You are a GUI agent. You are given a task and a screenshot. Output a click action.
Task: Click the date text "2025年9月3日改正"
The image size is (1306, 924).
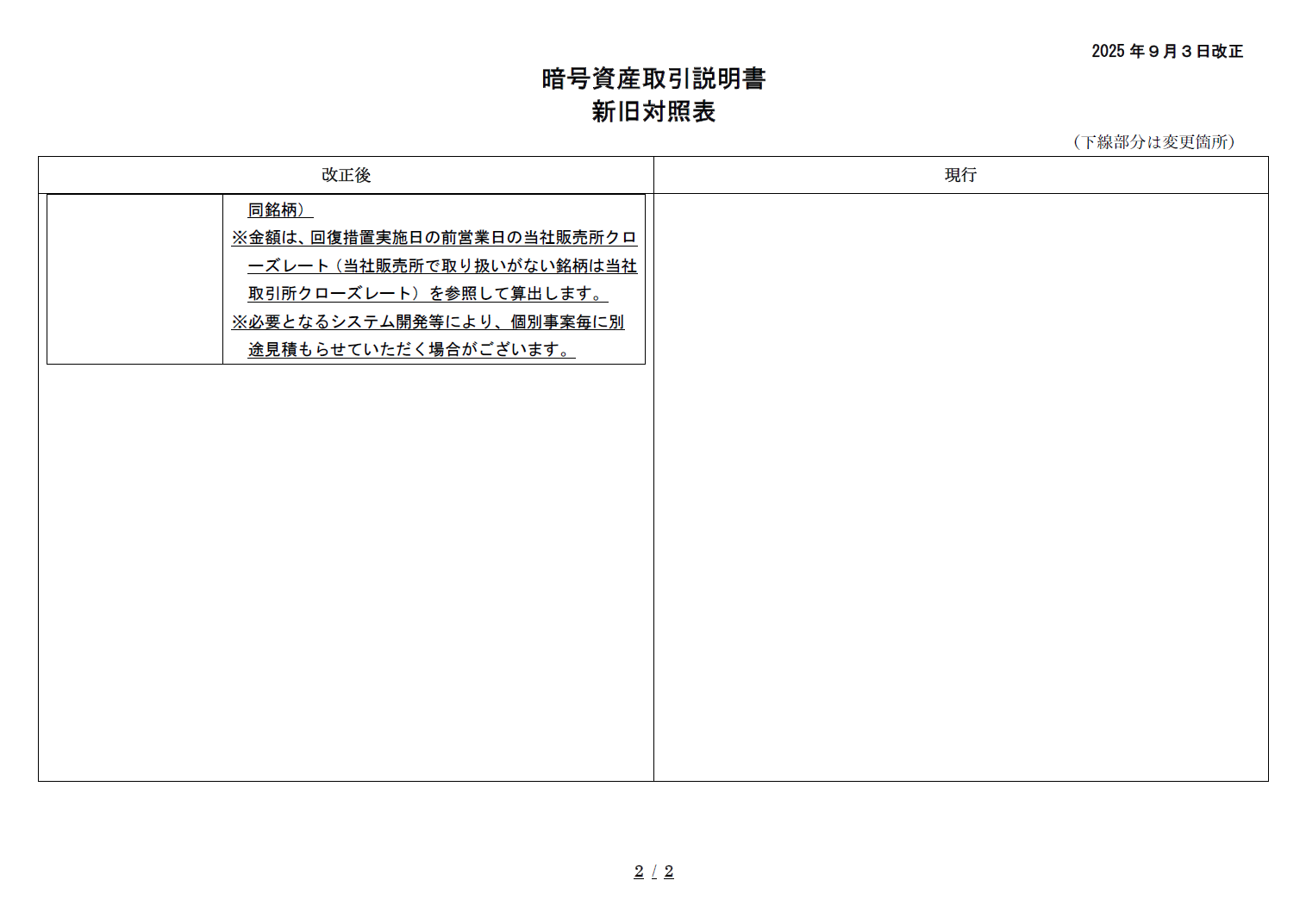(x=1167, y=52)
